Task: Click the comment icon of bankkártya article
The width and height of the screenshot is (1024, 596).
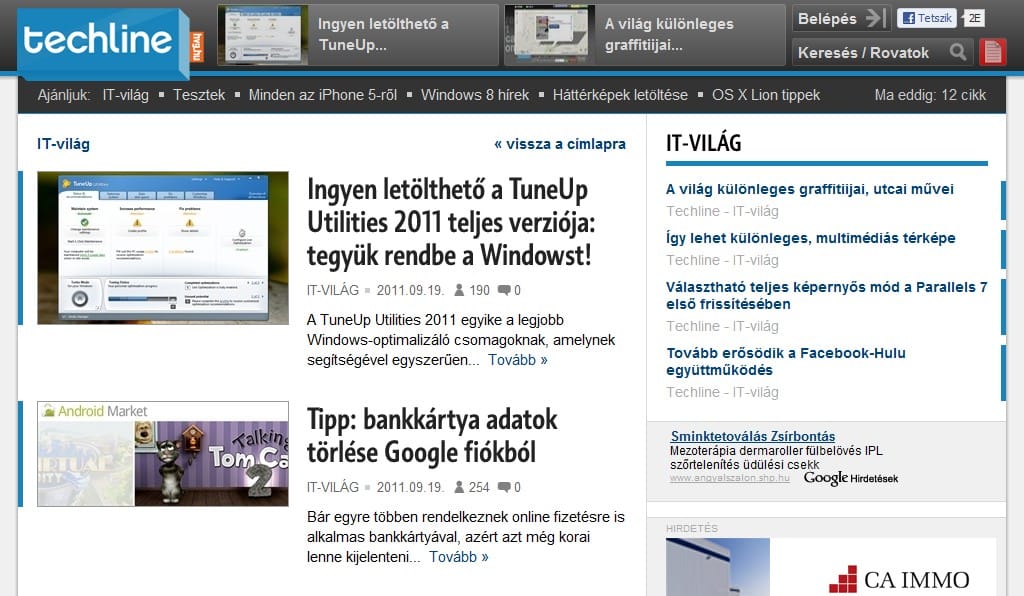Action: (504, 487)
